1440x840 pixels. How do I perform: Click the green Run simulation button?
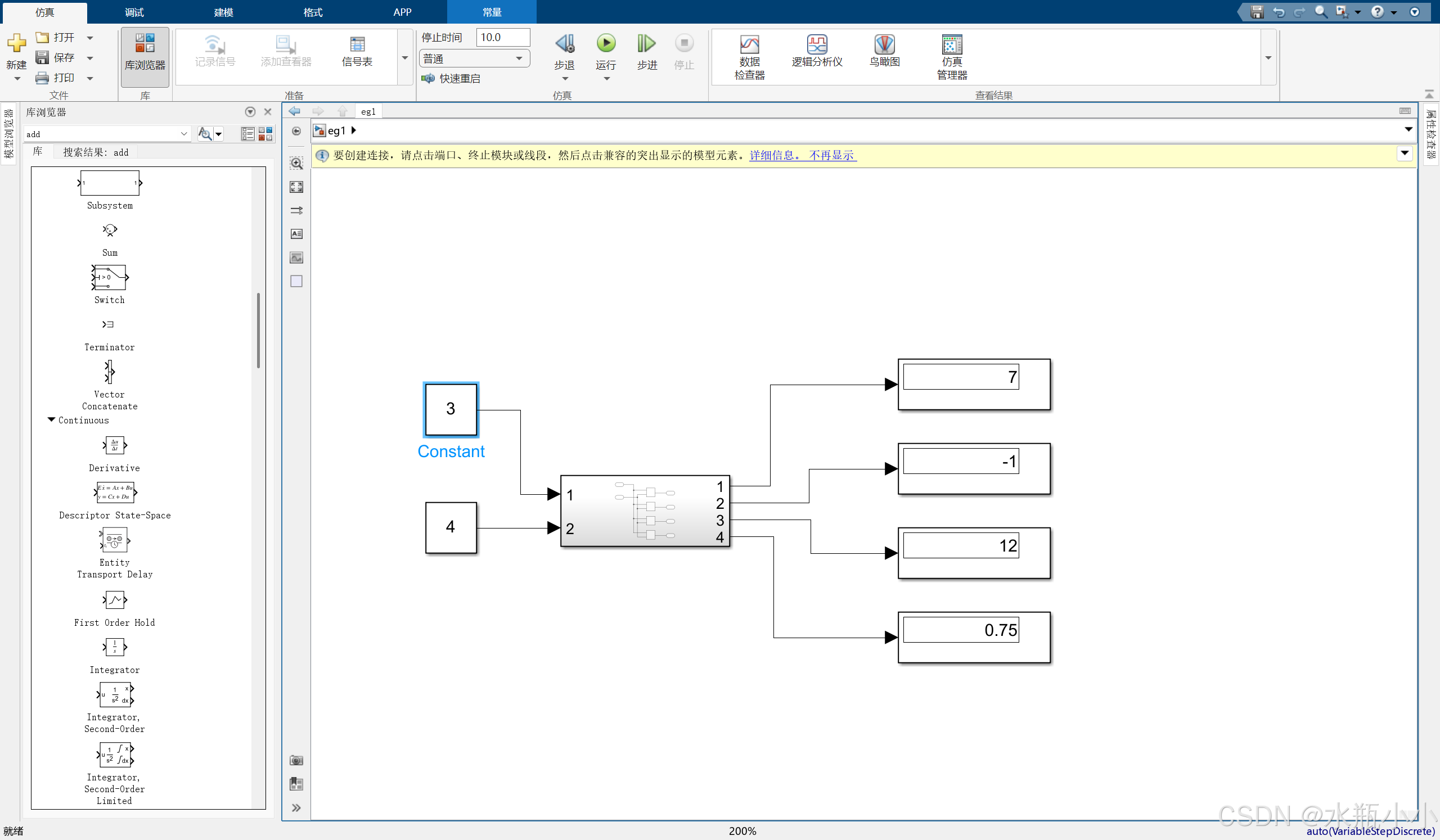(x=606, y=43)
